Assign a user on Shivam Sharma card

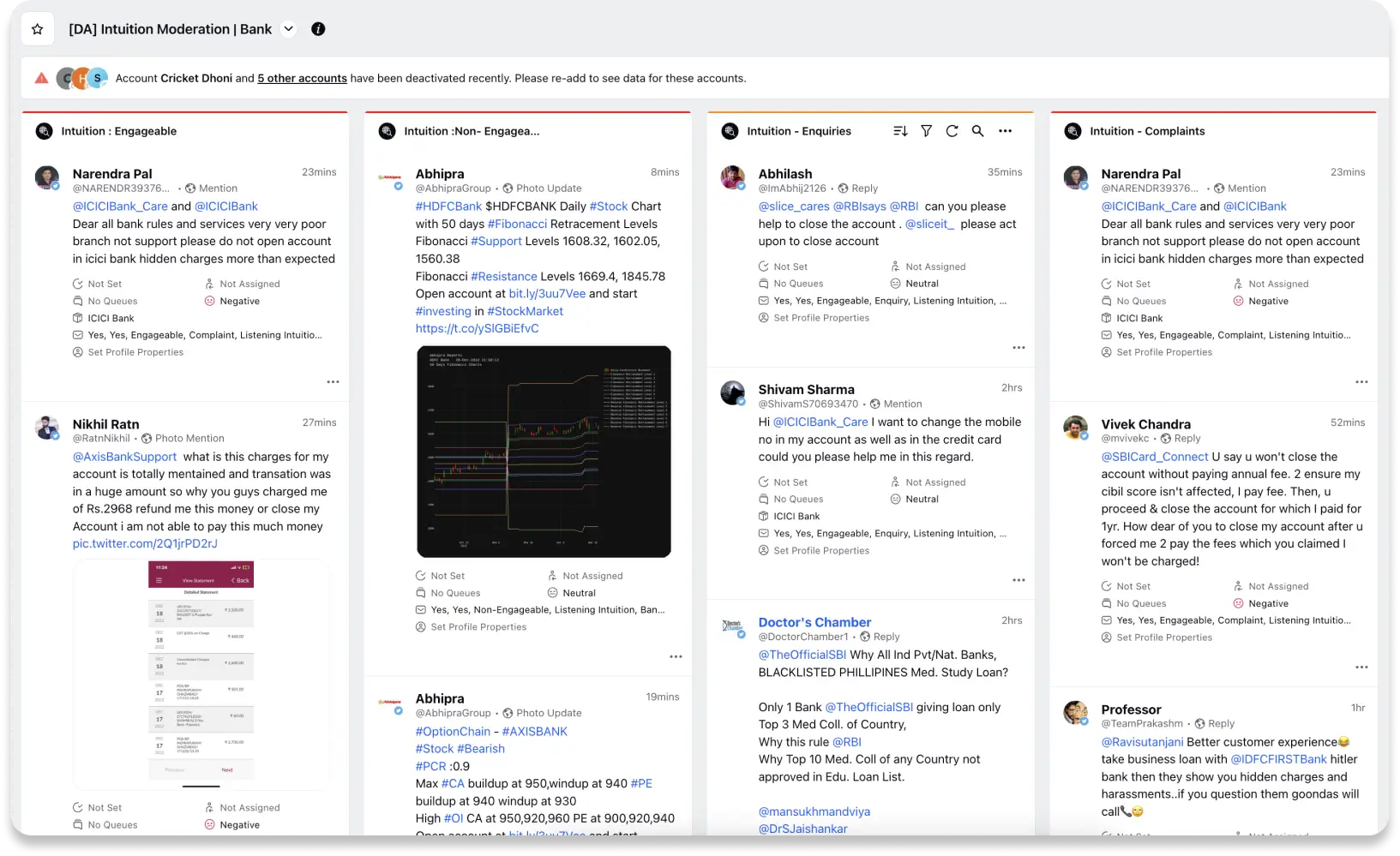(x=928, y=482)
